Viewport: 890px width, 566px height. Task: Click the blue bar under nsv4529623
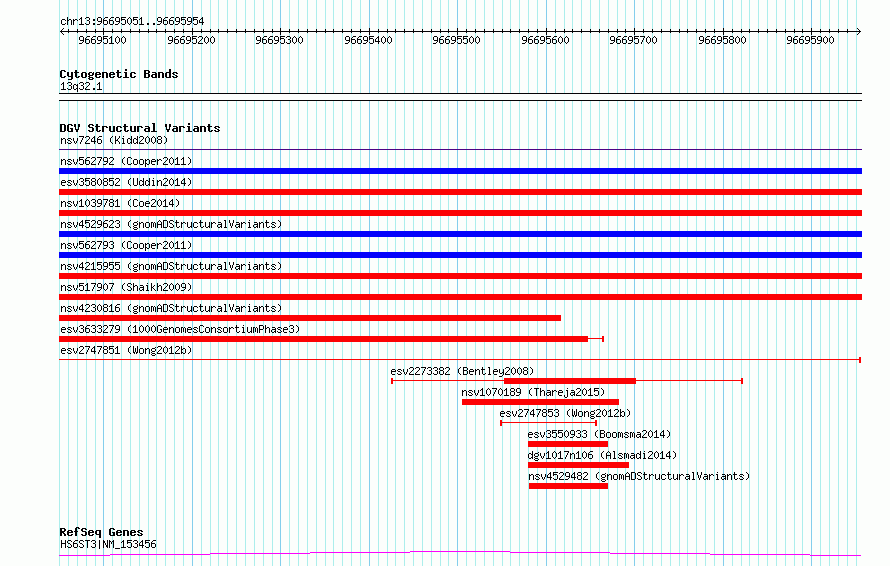click(460, 234)
